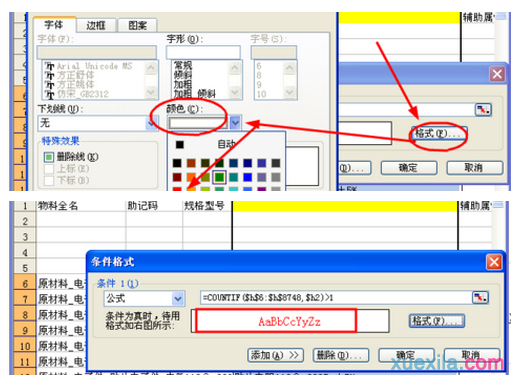Click the range selector icon beside COUNTIF formula

(480, 297)
